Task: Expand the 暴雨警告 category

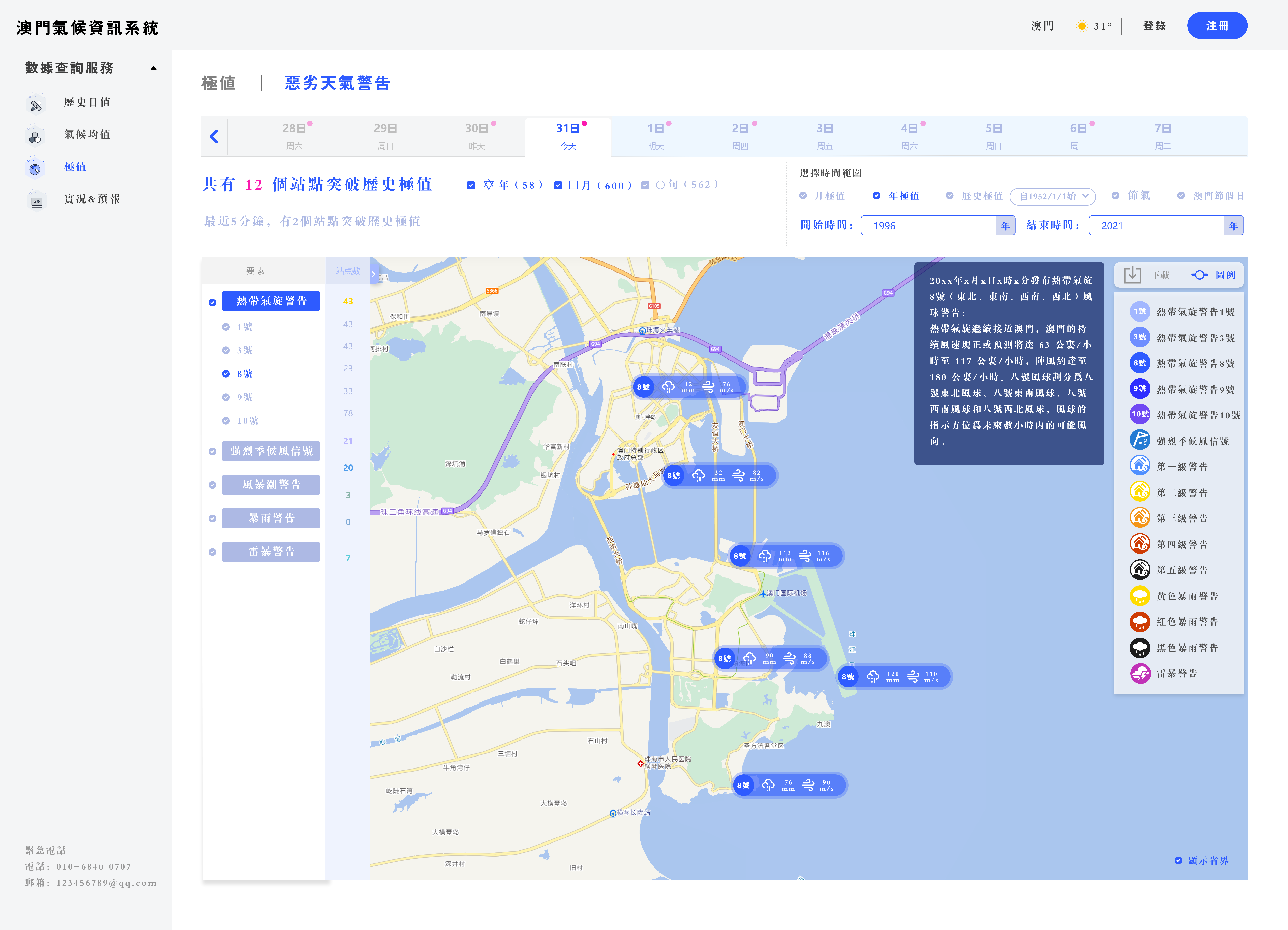Action: (271, 518)
